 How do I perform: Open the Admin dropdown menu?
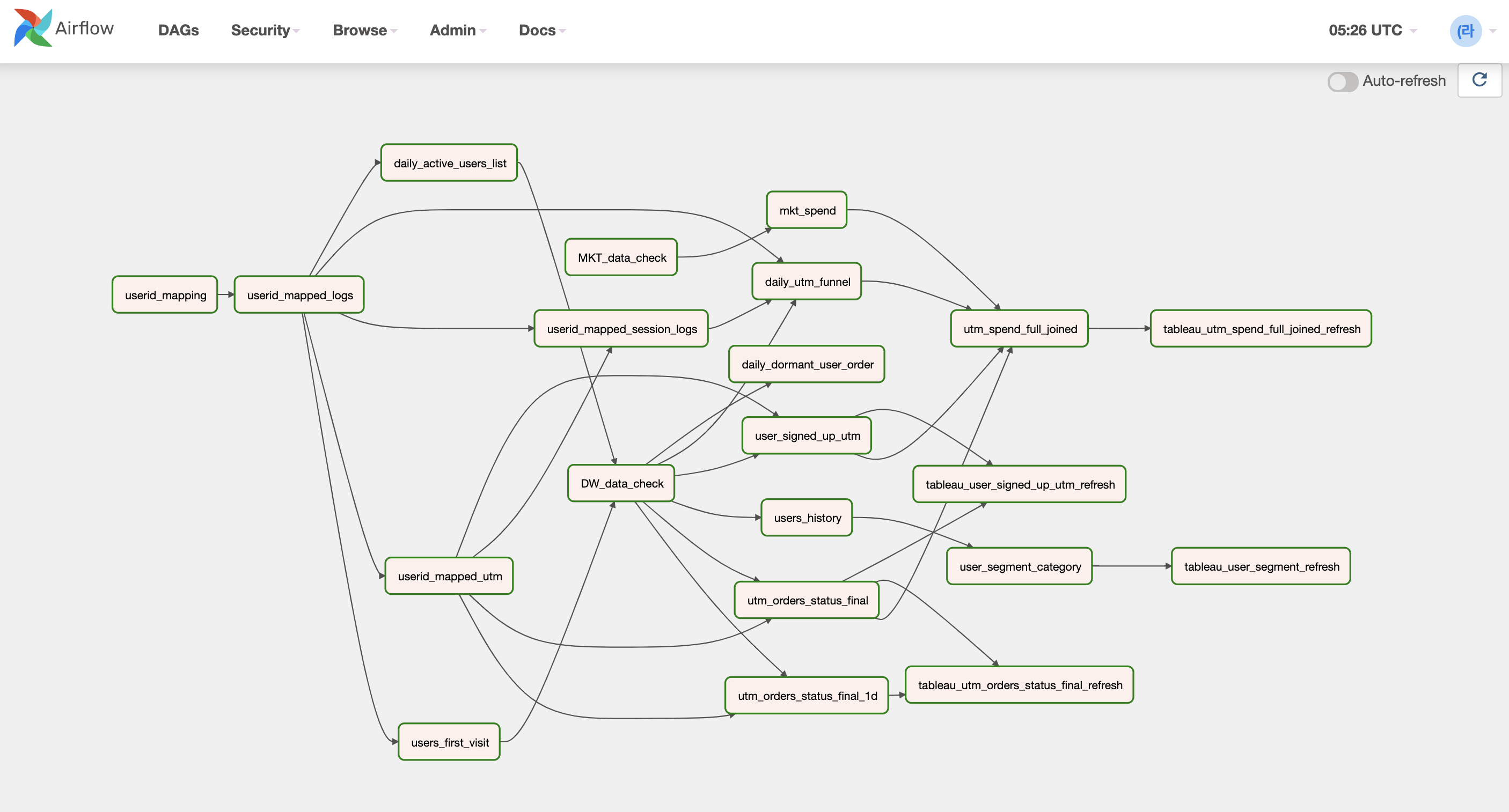[458, 31]
